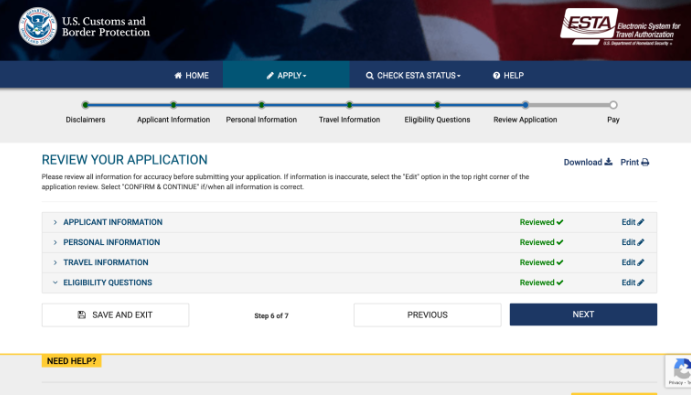The image size is (691, 397).
Task: Click the PERSONAL INFORMATION section title
Action: (x=111, y=242)
